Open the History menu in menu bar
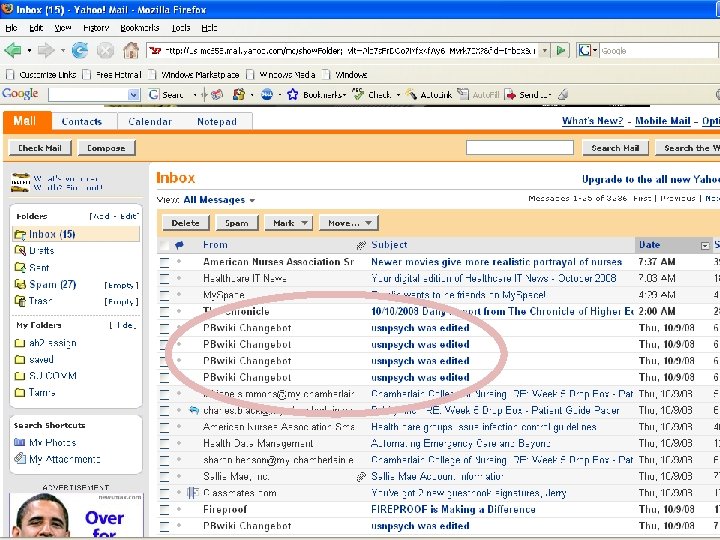This screenshot has height=540, width=720. point(96,28)
